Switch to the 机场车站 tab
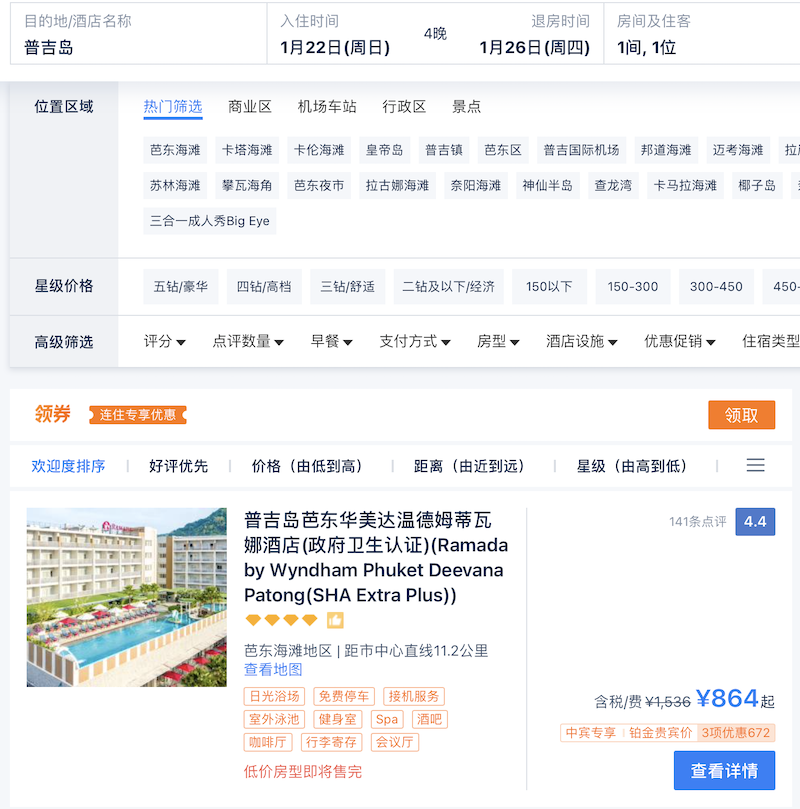The image size is (800, 809). [327, 107]
